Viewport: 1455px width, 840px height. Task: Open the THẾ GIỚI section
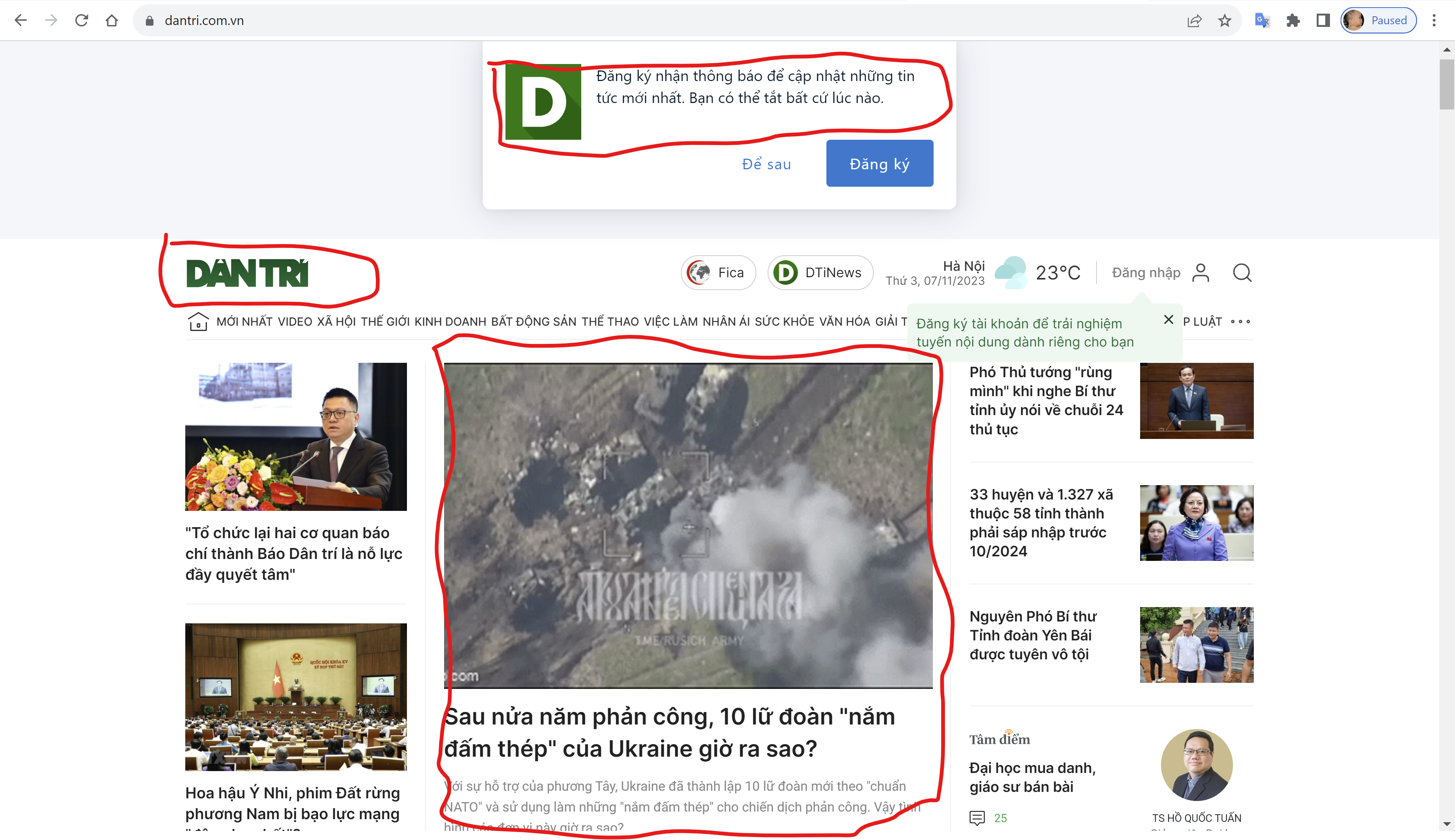tap(386, 322)
